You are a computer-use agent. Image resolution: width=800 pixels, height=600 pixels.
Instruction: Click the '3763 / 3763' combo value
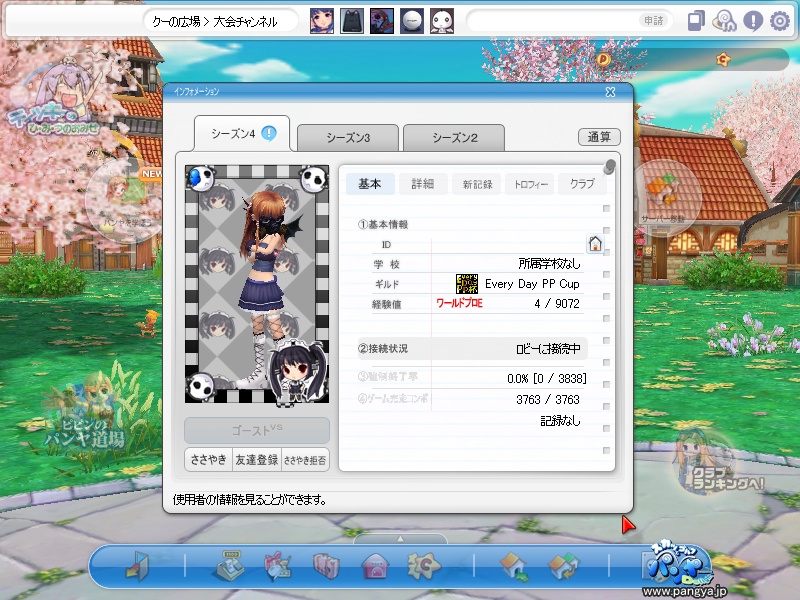coord(547,399)
